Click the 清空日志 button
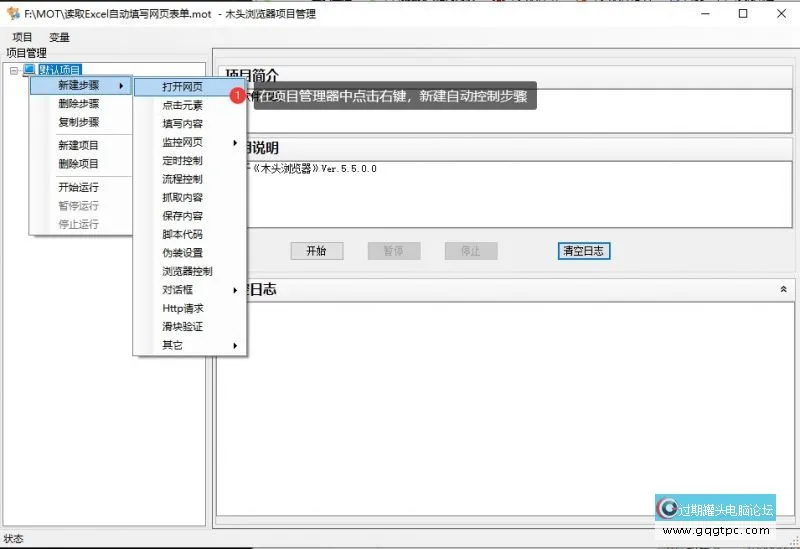This screenshot has width=800, height=549. tap(584, 251)
